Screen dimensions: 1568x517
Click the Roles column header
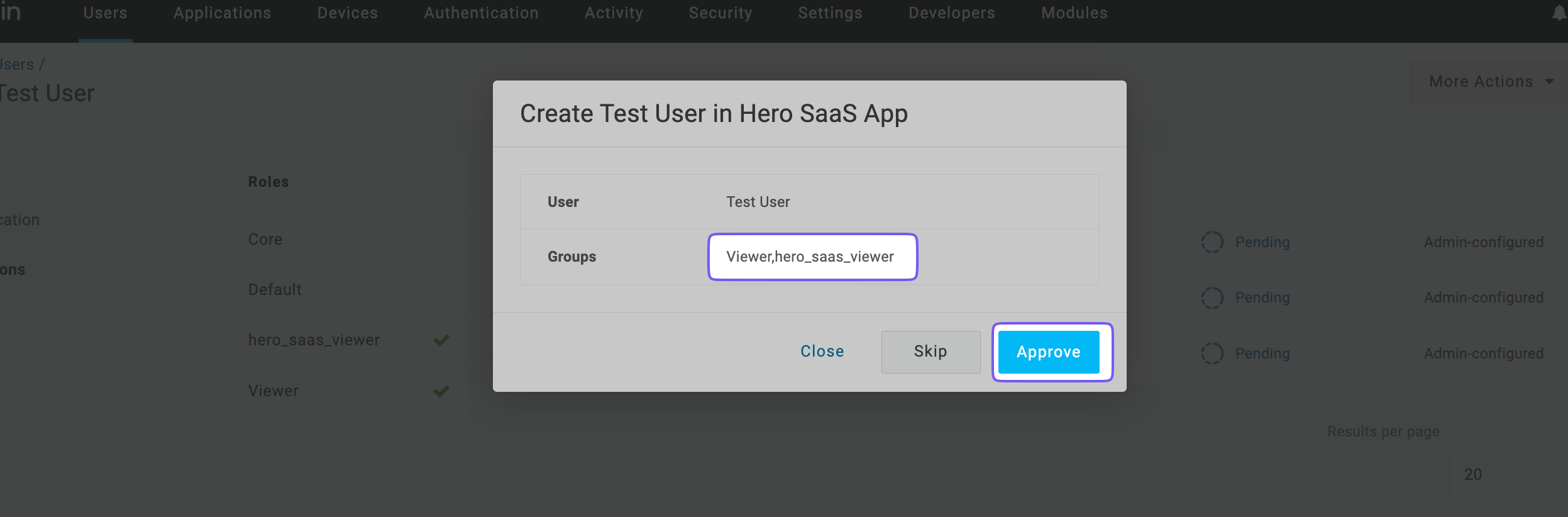point(268,182)
